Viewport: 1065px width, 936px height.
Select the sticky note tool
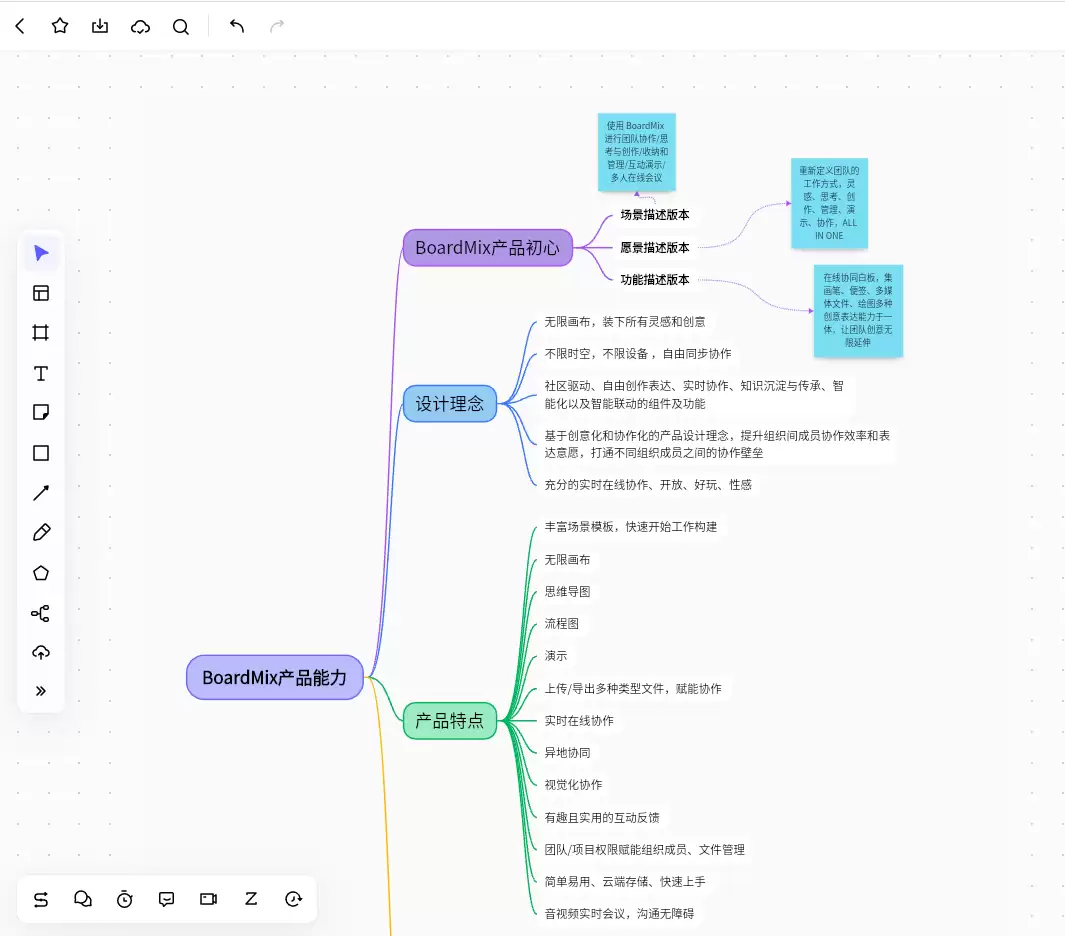(41, 412)
